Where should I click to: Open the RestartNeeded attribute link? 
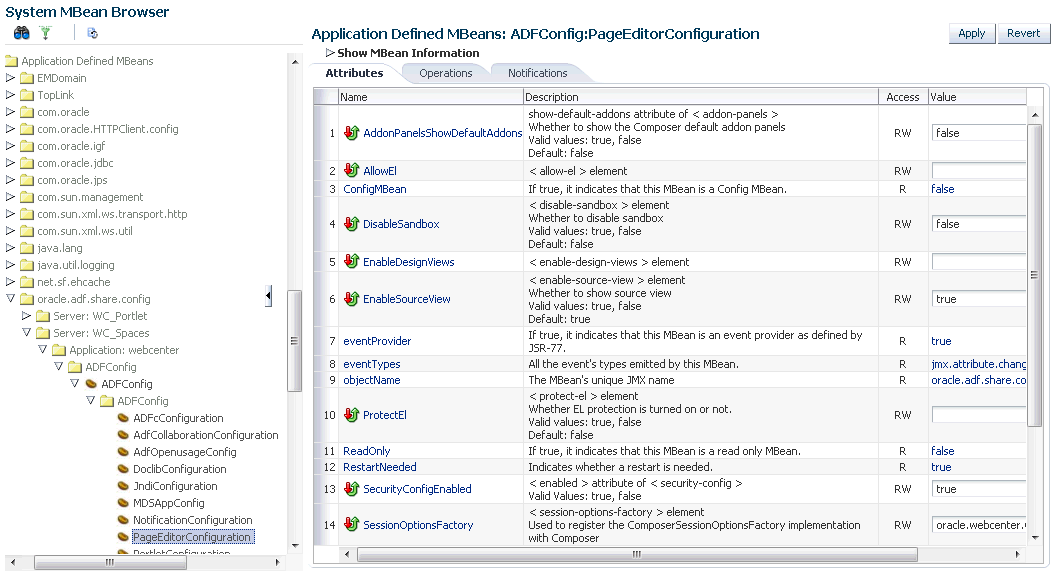coord(379,467)
